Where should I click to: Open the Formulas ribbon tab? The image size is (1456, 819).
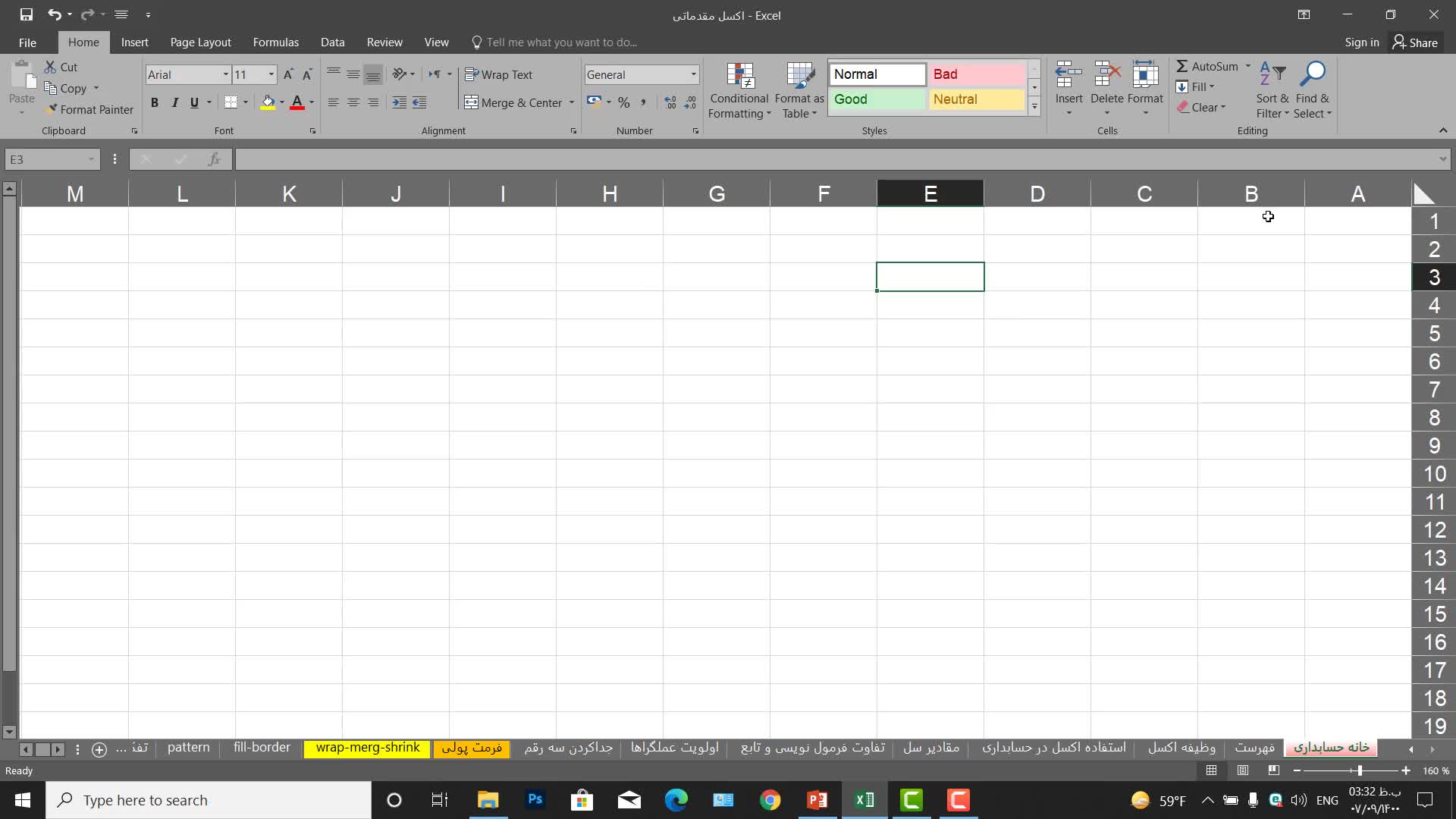(275, 42)
